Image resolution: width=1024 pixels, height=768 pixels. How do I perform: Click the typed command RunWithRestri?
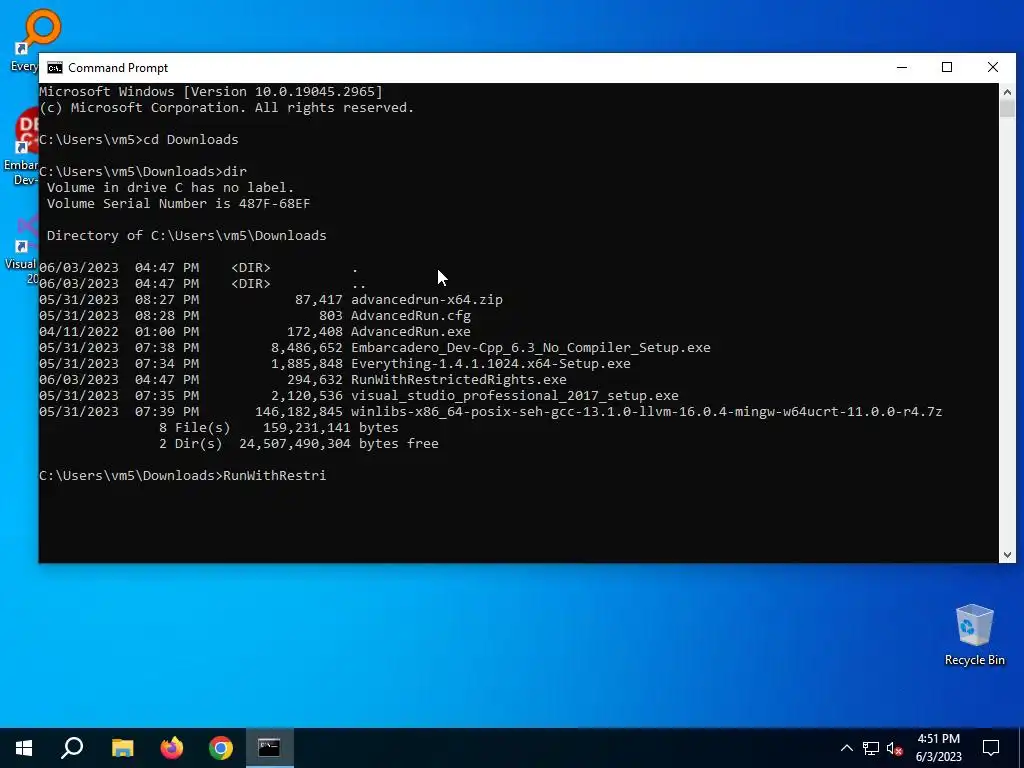274,475
